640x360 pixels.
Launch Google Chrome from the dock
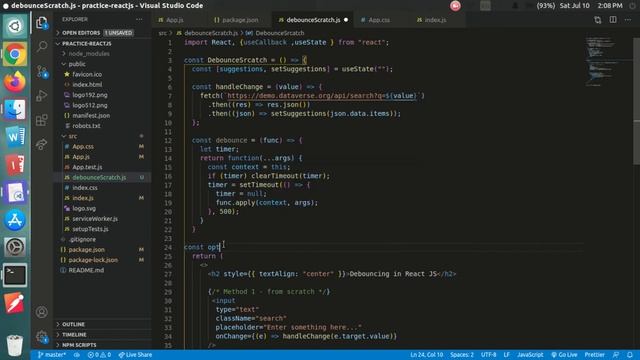tap(15, 54)
